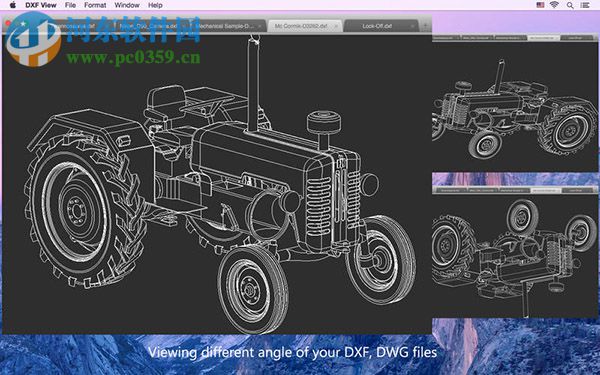Close the Lock-Off.dxf tab
600x375 pixels.
412,26
